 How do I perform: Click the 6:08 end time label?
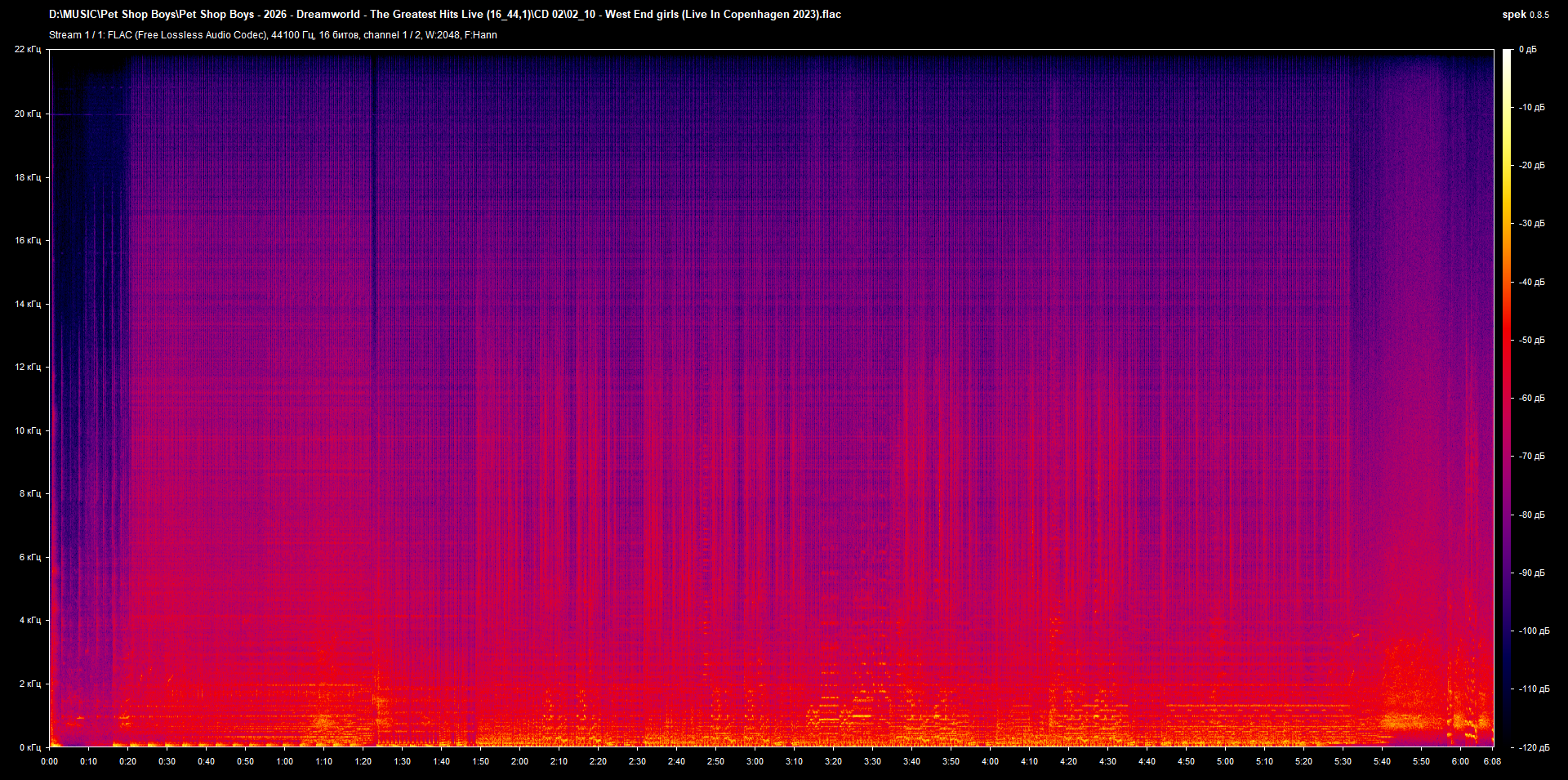coord(1492,761)
